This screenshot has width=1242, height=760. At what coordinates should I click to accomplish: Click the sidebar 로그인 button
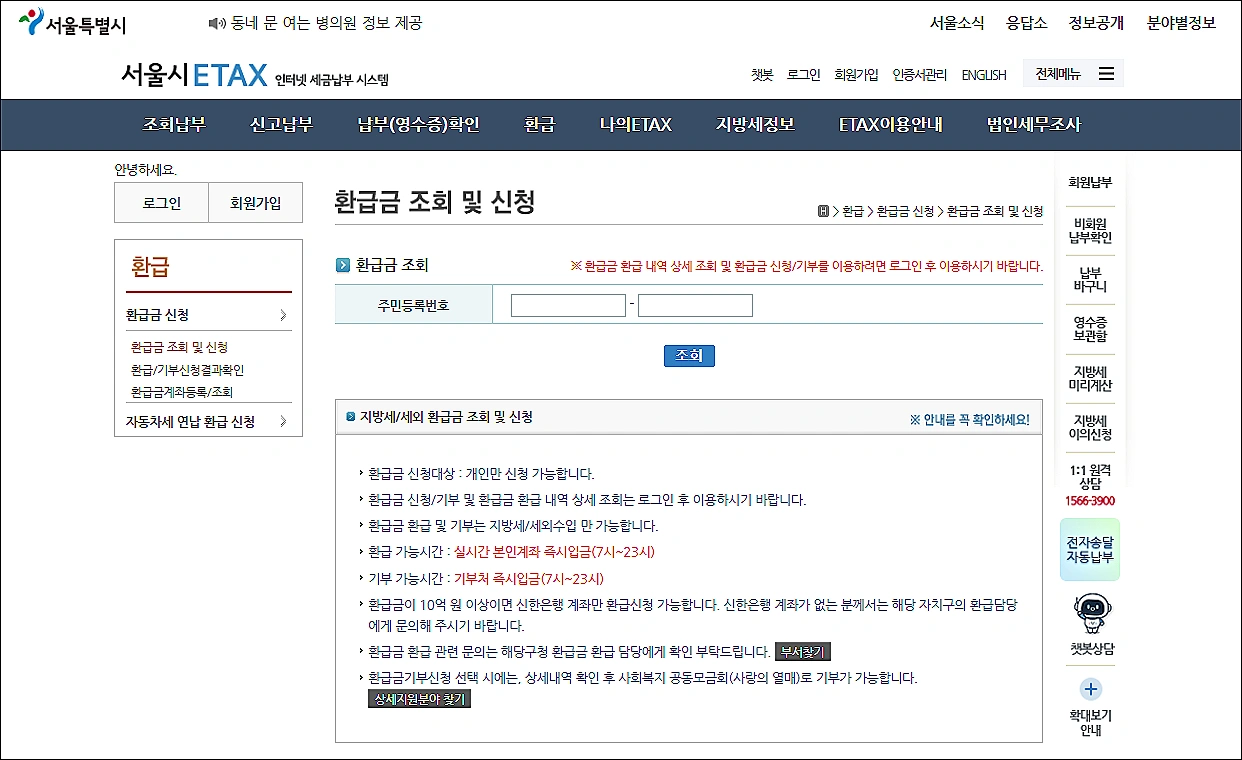(x=161, y=203)
